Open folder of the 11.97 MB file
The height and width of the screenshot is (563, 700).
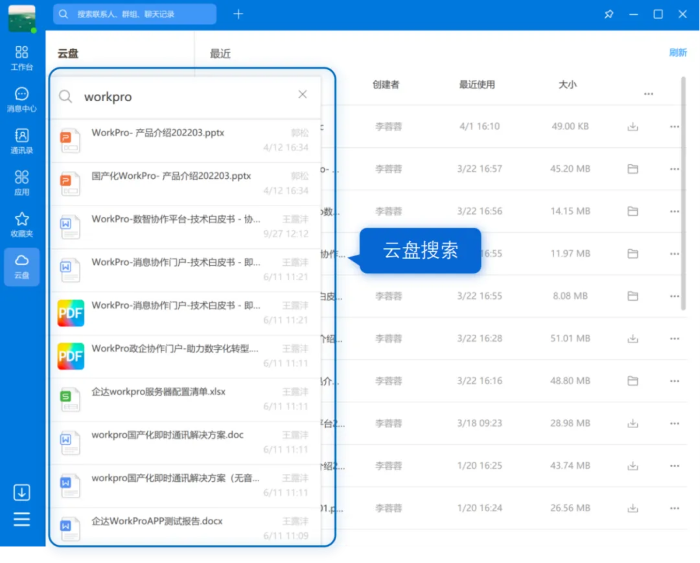click(633, 254)
